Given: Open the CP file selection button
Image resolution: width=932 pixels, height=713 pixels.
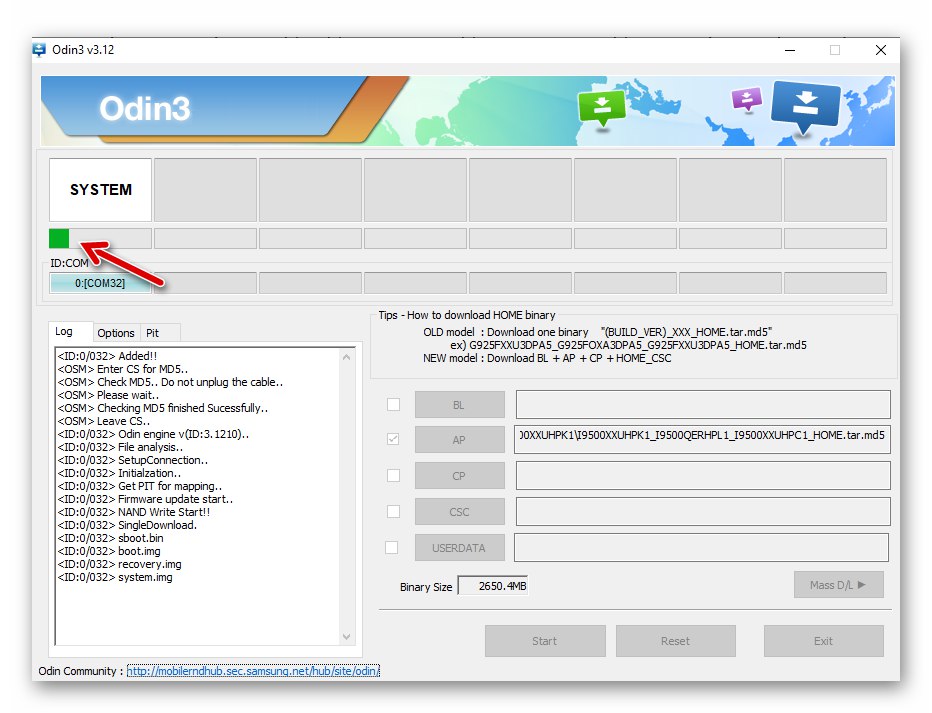Looking at the screenshot, I should (459, 475).
